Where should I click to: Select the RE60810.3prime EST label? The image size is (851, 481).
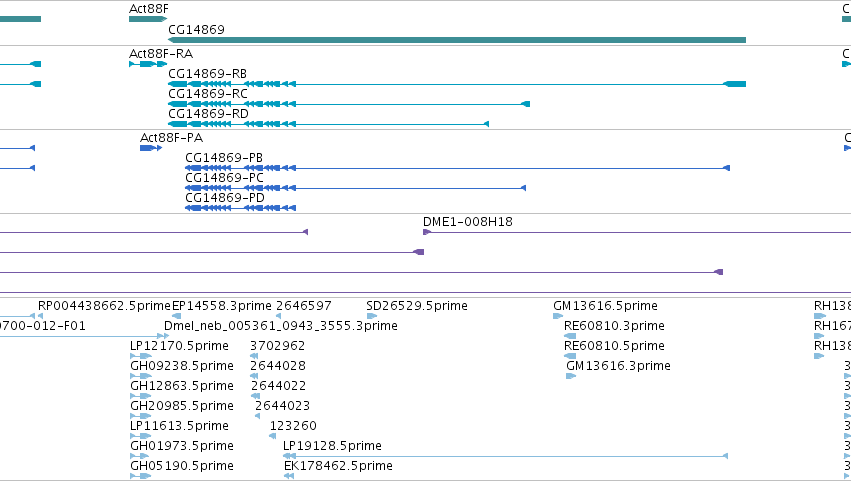(x=614, y=326)
